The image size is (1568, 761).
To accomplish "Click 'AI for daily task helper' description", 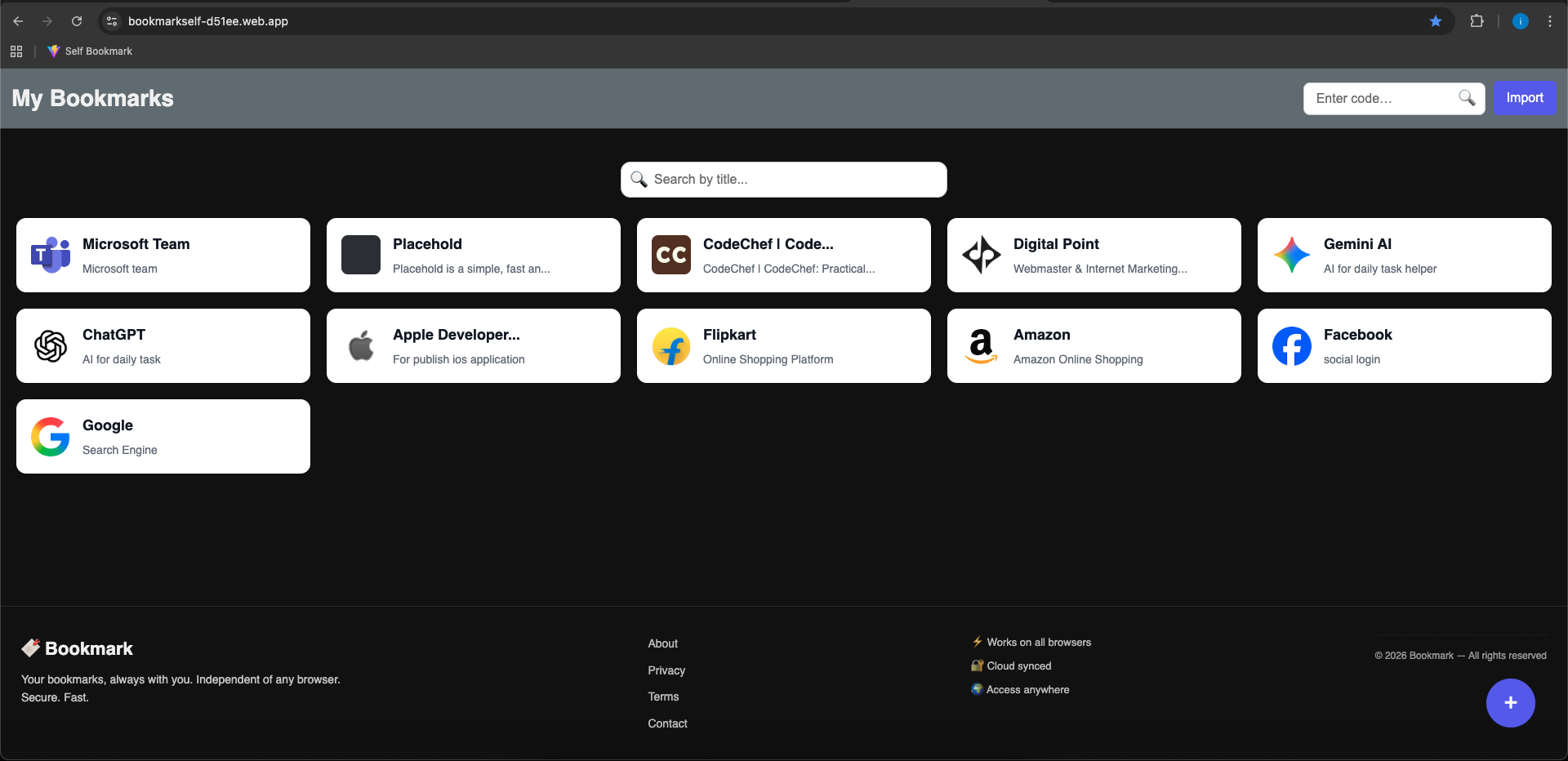I will click(1380, 269).
